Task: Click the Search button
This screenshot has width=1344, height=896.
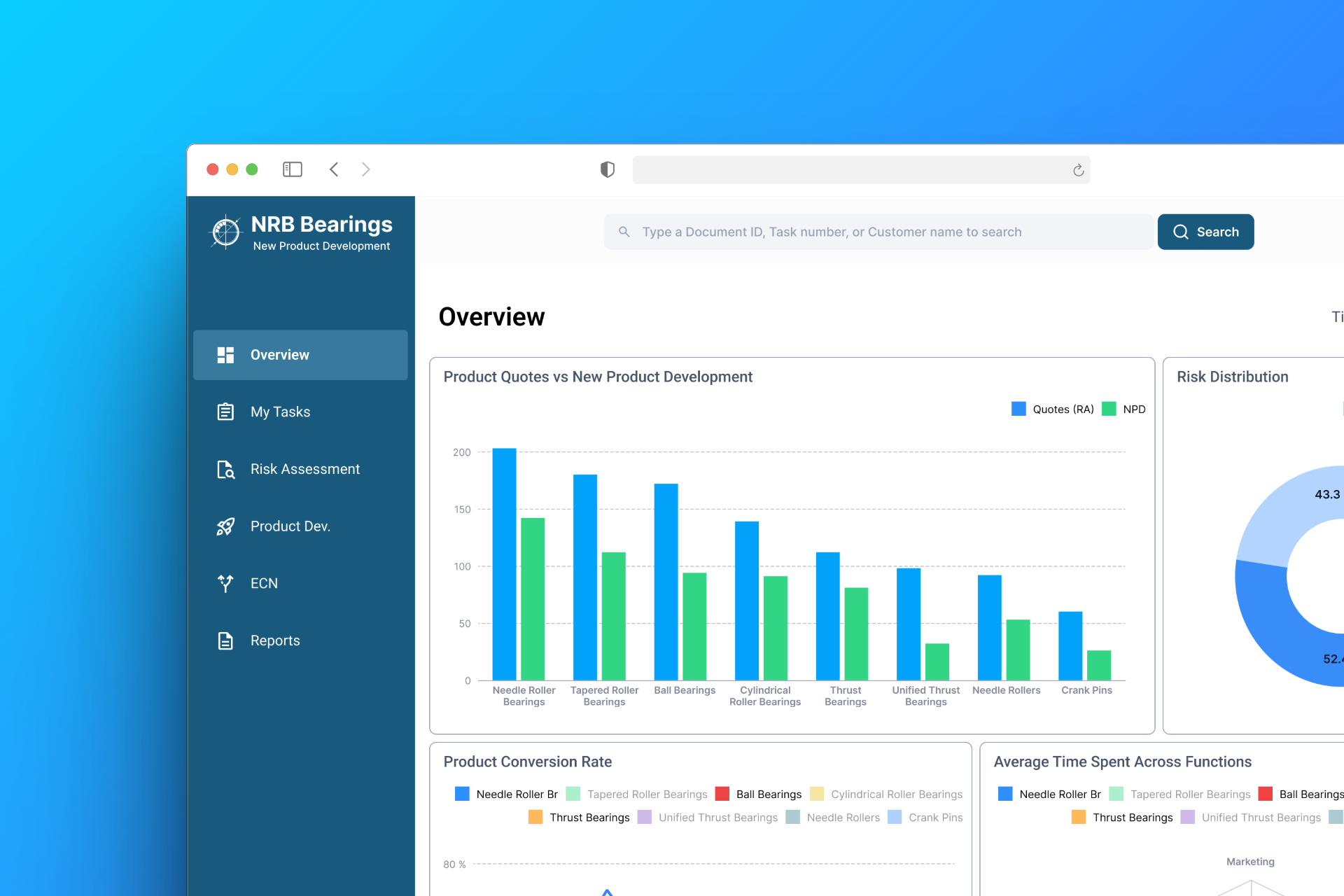Action: 1205,232
